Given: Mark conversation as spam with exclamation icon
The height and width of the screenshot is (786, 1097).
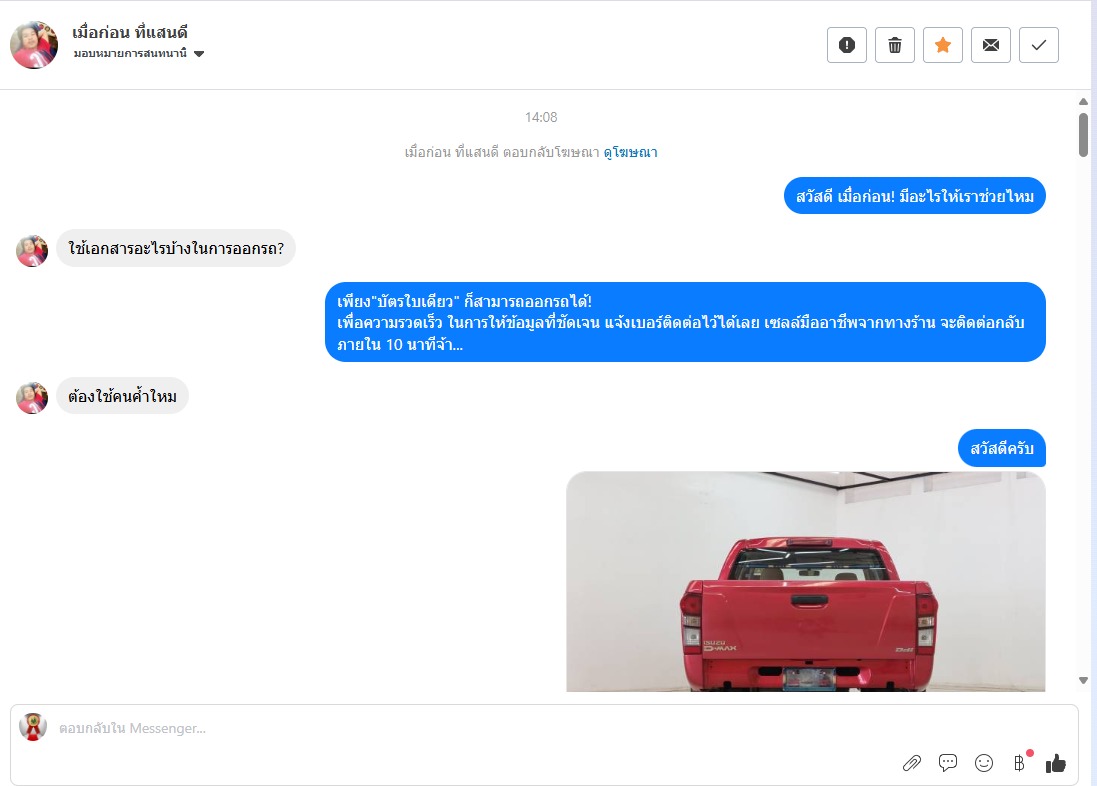Looking at the screenshot, I should pyautogui.click(x=847, y=45).
